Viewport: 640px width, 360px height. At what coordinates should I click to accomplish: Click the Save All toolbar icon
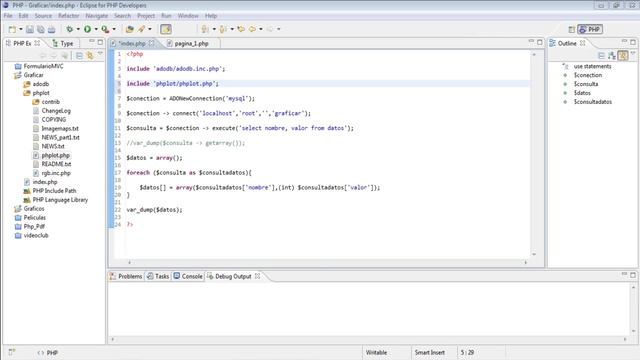(40, 29)
